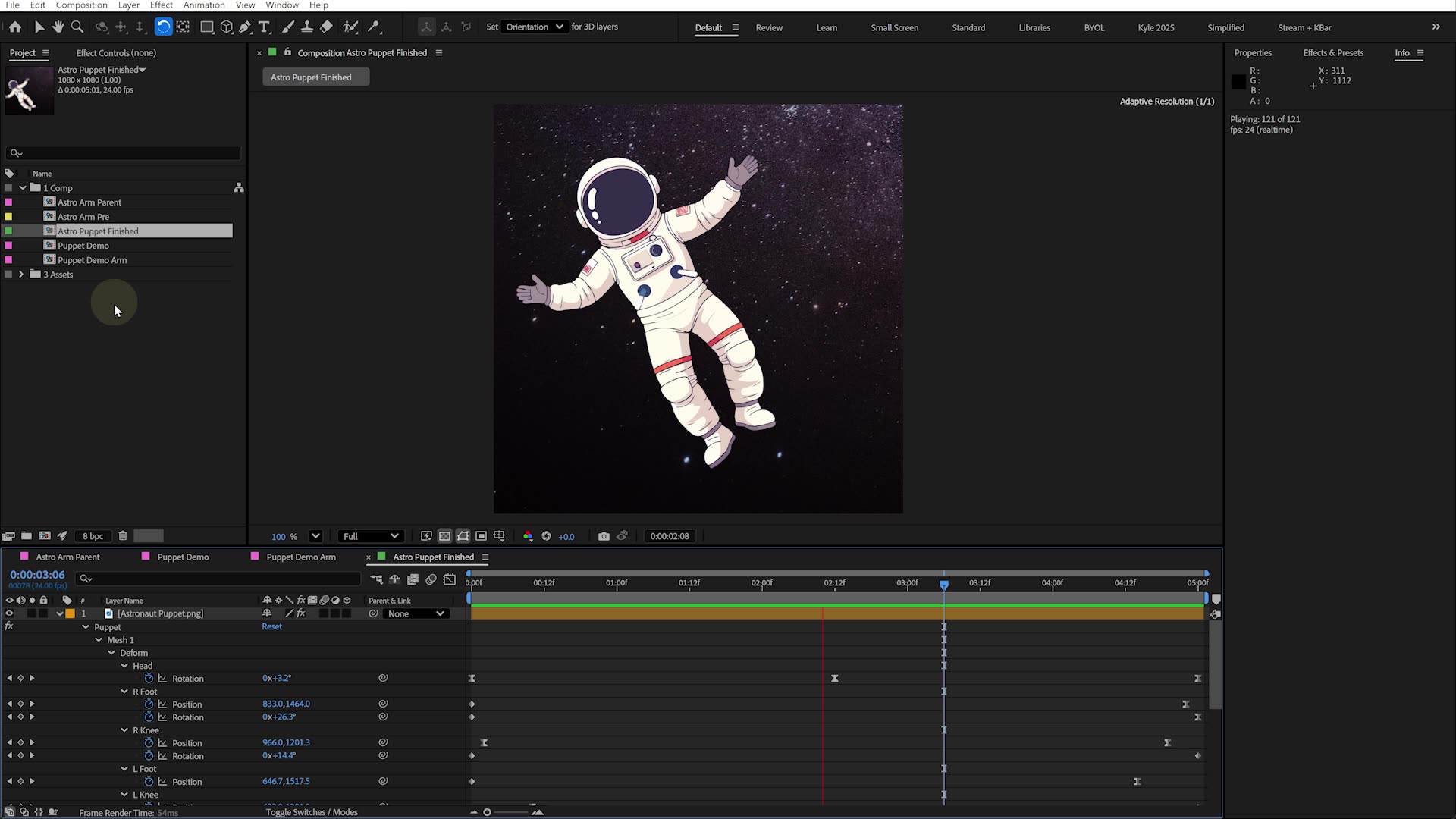The image size is (1456, 819).
Task: Delete selected project item trash icon
Action: tap(123, 536)
